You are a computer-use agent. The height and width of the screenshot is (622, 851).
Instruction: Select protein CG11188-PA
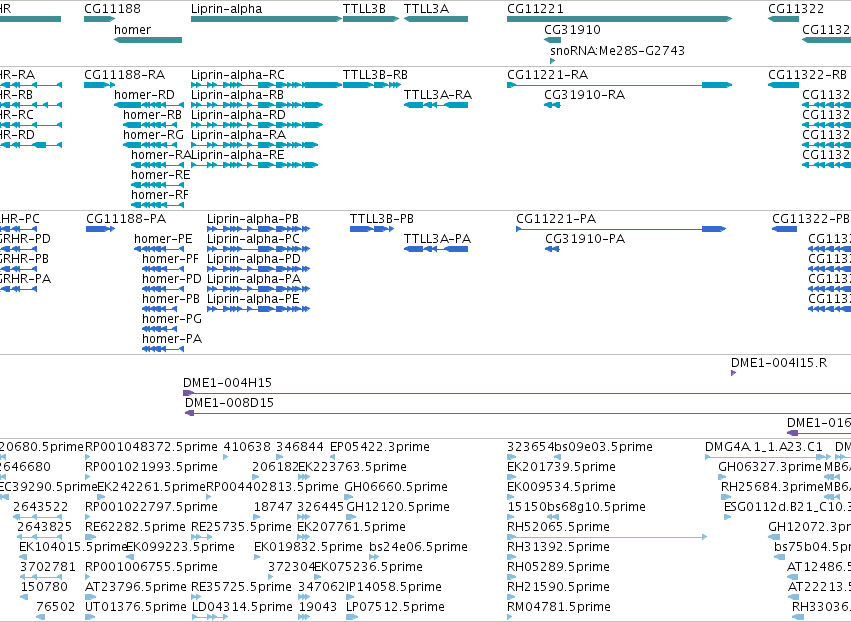coord(100,229)
